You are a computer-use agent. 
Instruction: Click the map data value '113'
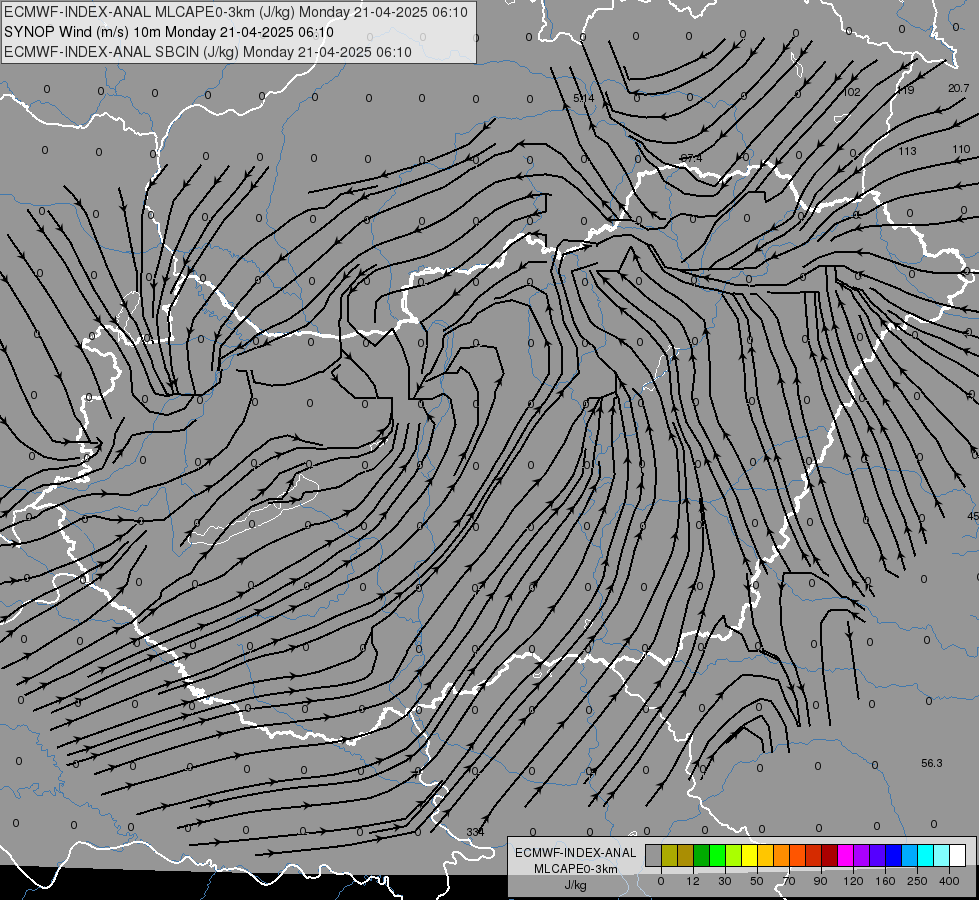point(907,151)
